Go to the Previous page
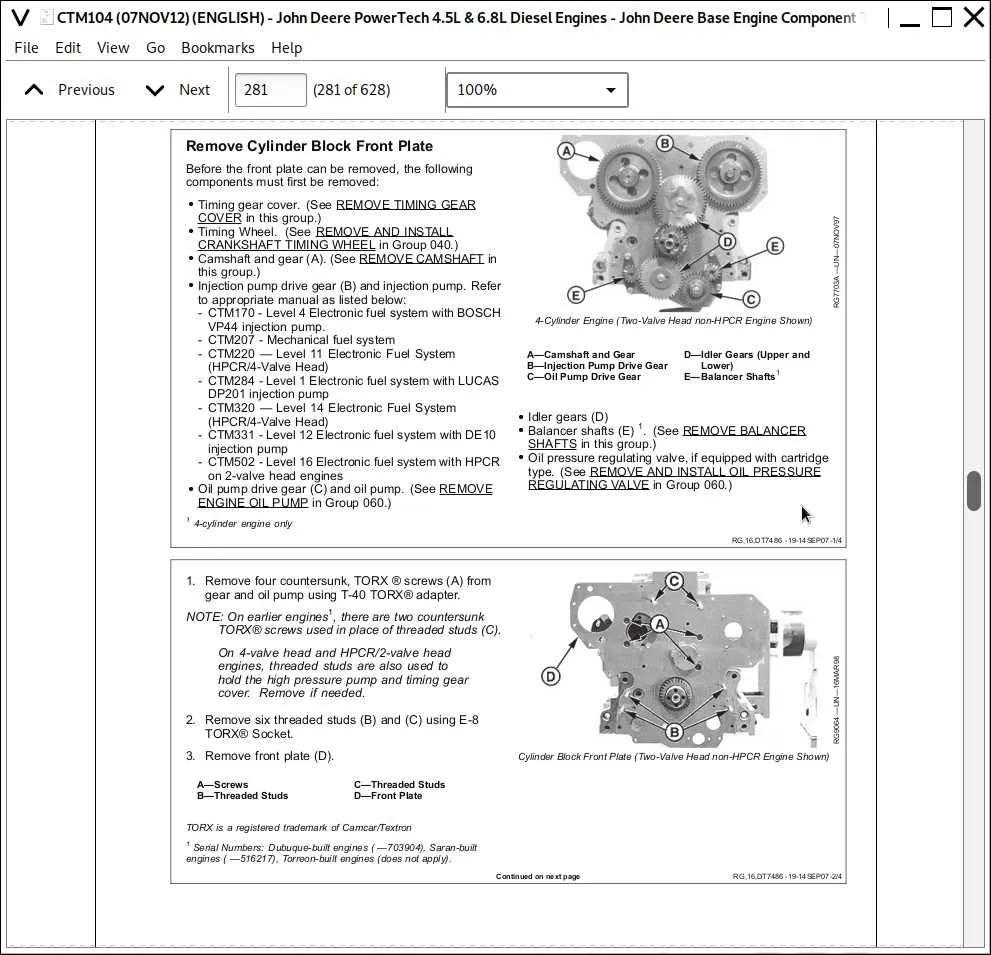Screen dimensions: 991x955 tap(70, 90)
